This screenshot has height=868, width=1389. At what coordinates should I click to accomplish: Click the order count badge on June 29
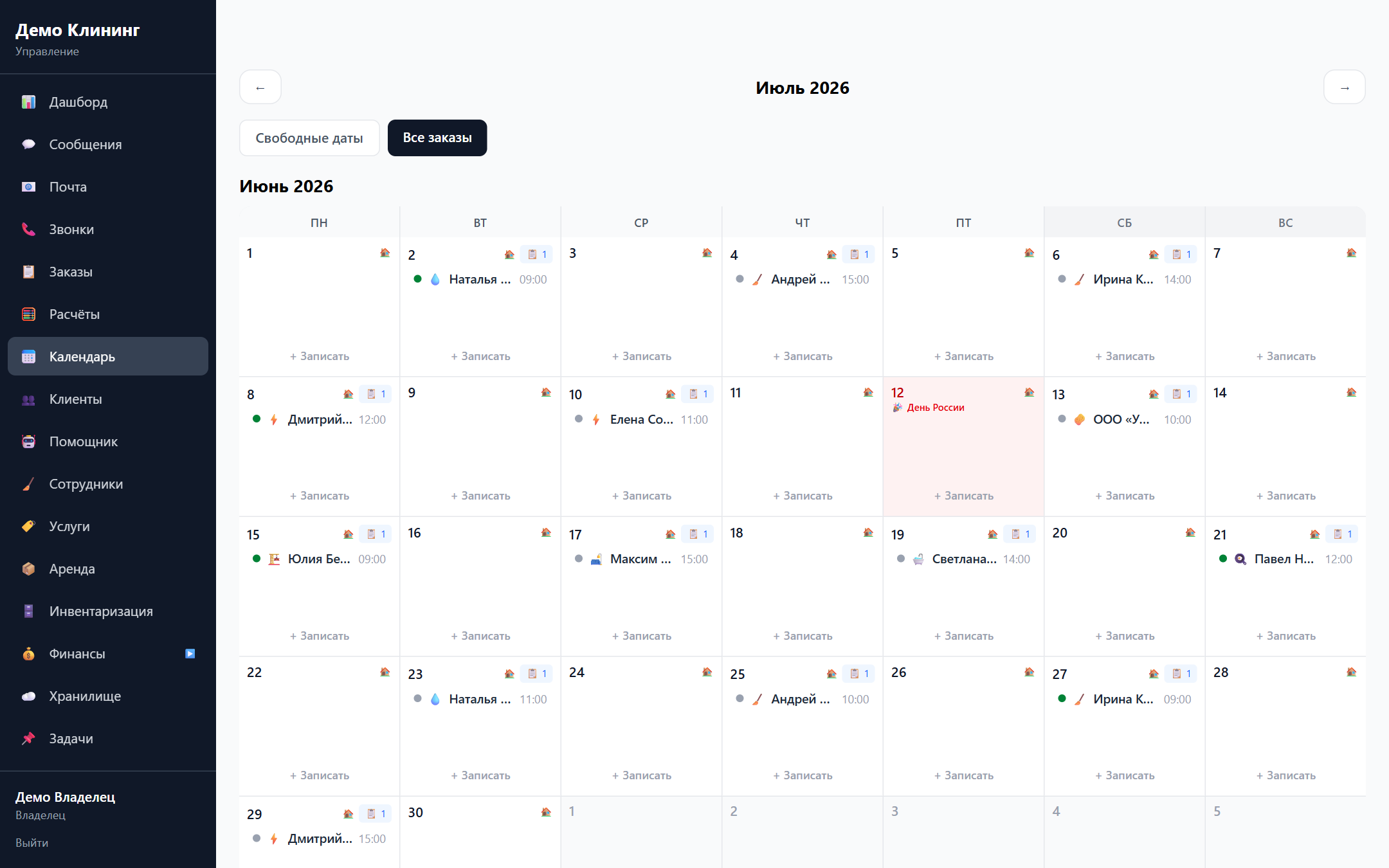point(376,814)
